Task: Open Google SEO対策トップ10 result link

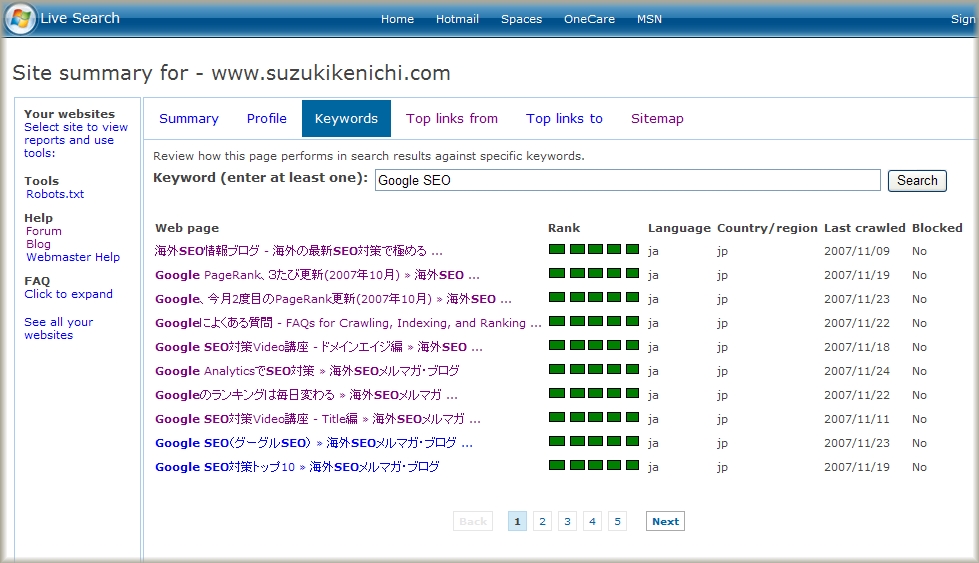Action: pyautogui.click(x=297, y=467)
